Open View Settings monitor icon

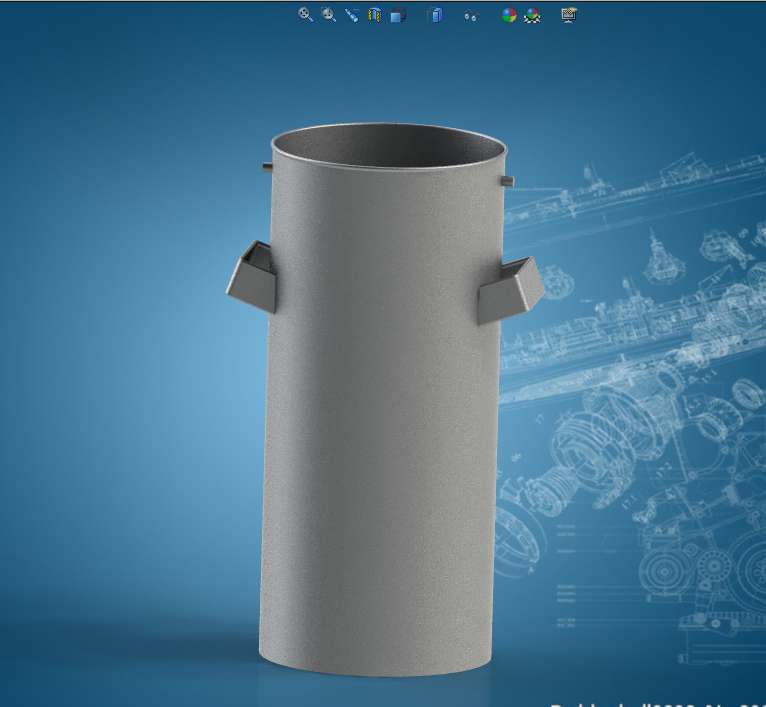point(569,15)
